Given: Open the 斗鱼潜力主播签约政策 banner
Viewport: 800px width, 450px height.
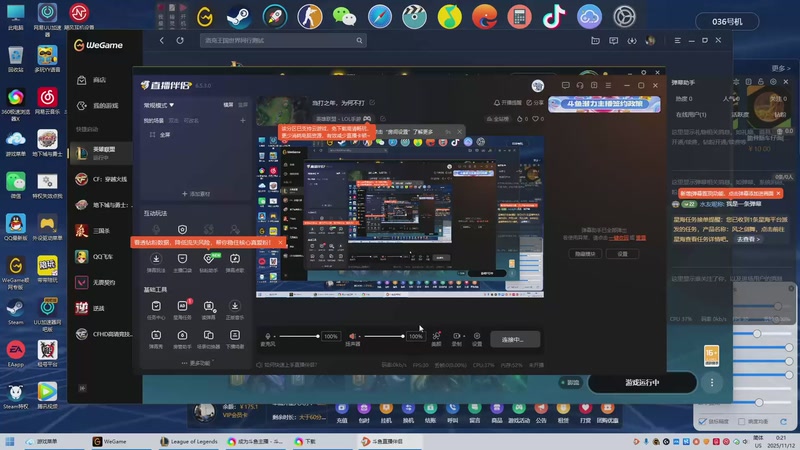Looking at the screenshot, I should [604, 104].
